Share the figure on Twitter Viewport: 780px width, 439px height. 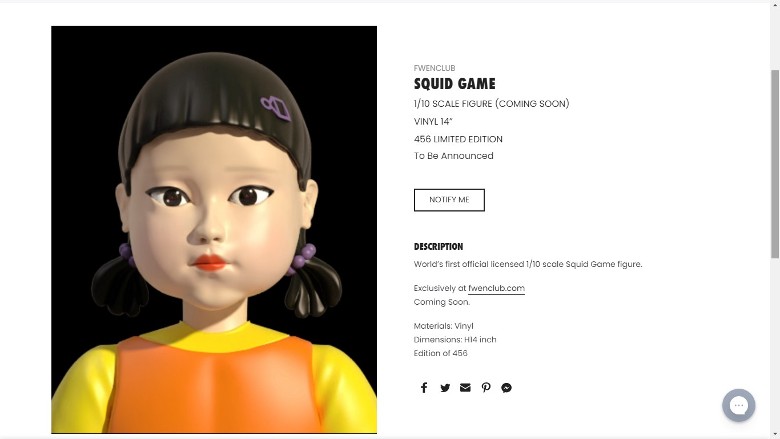coord(445,388)
